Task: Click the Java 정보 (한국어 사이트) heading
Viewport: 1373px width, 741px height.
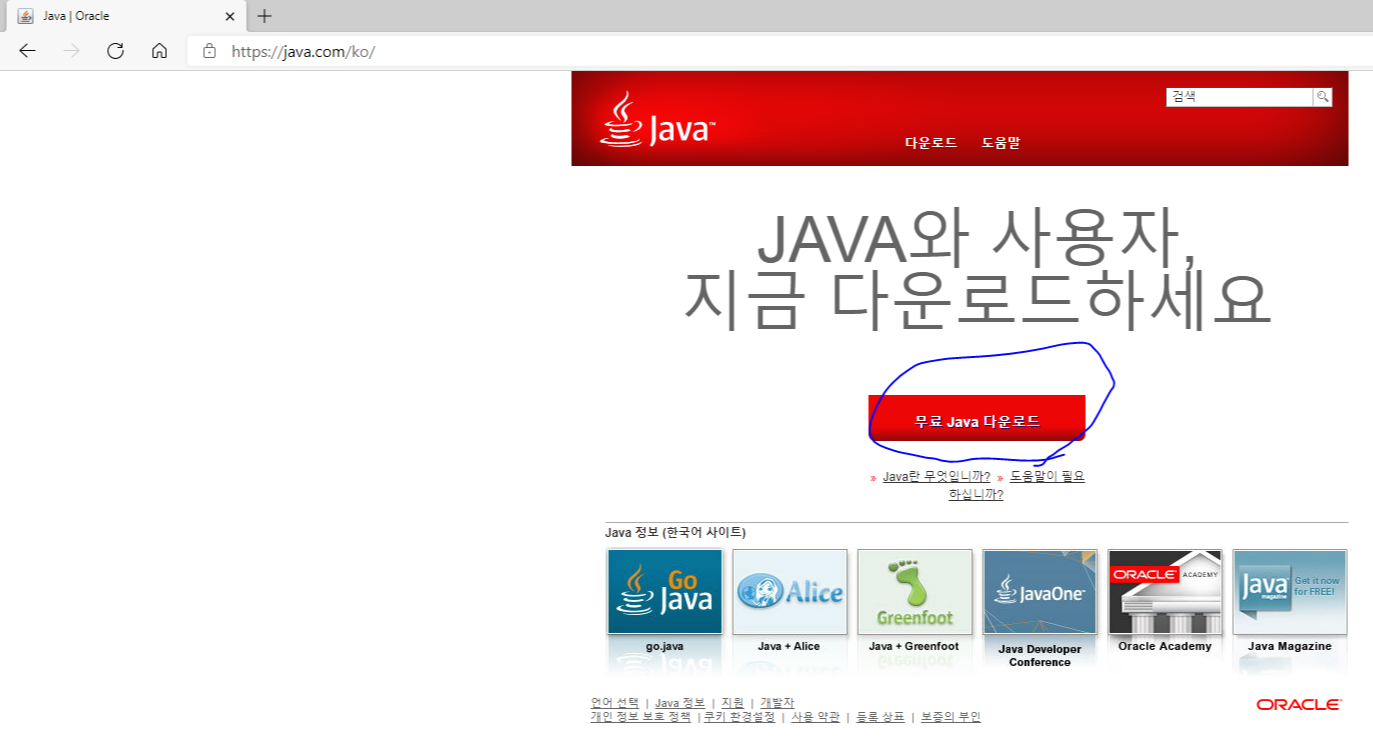Action: coord(675,532)
